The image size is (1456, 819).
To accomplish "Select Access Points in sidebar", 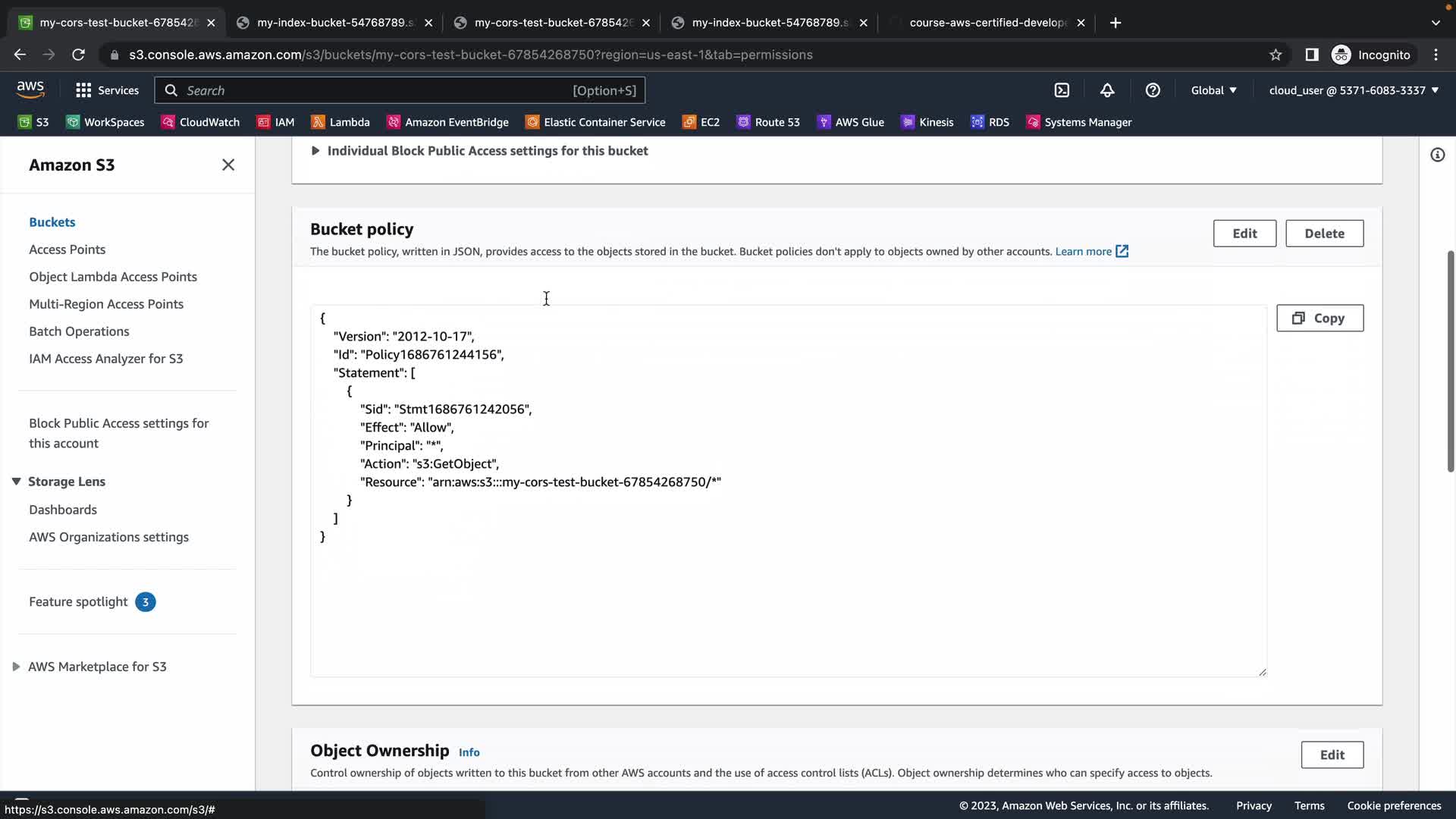I will [x=67, y=249].
